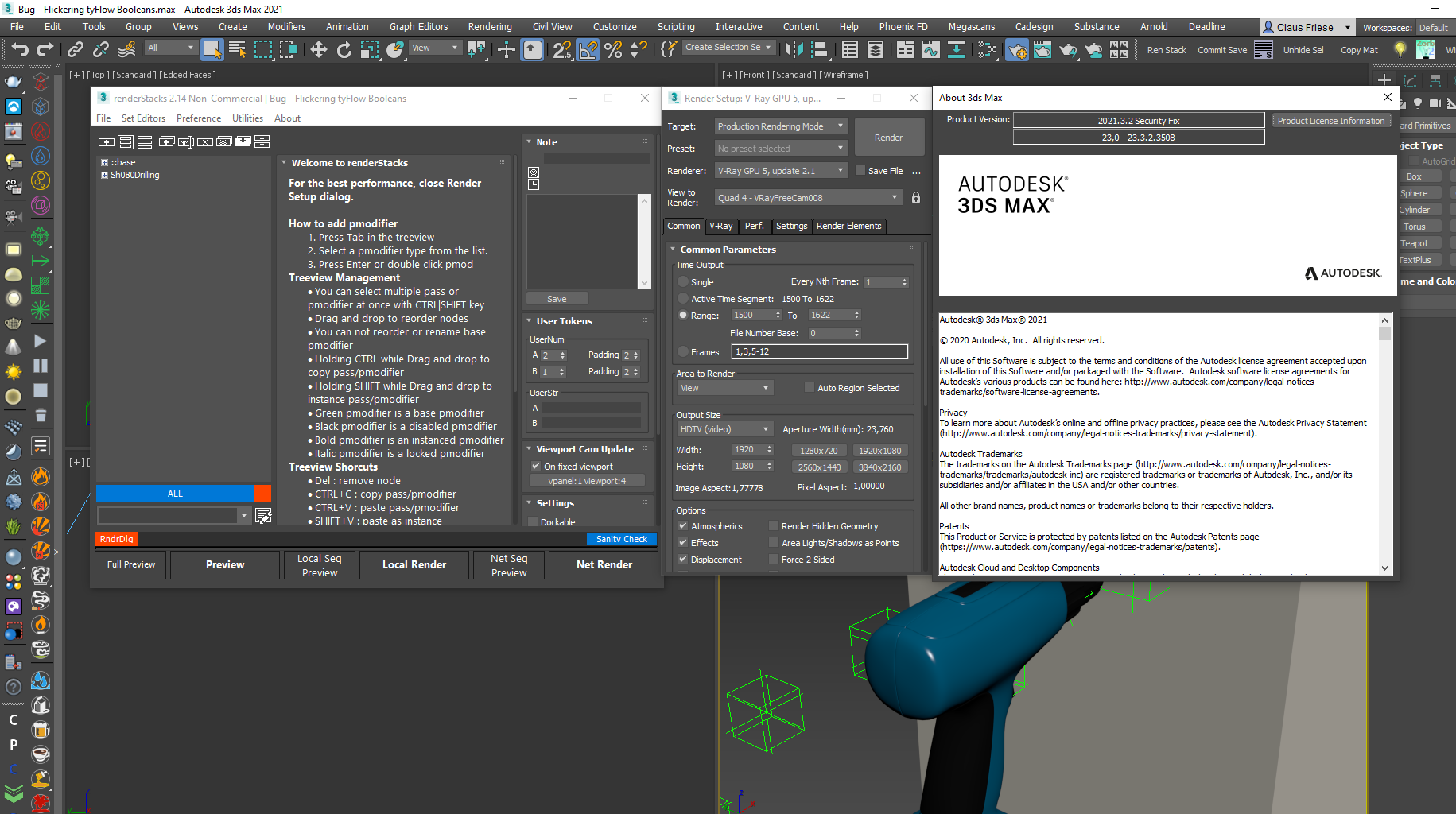
Task: Click the Bind to Space Warp icon
Action: click(126, 49)
